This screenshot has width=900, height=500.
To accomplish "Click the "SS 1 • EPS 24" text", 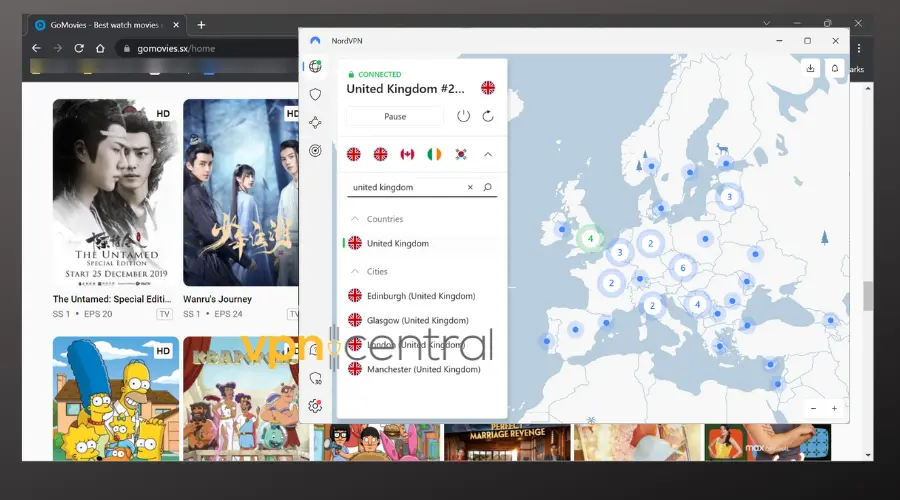I will coord(213,314).
